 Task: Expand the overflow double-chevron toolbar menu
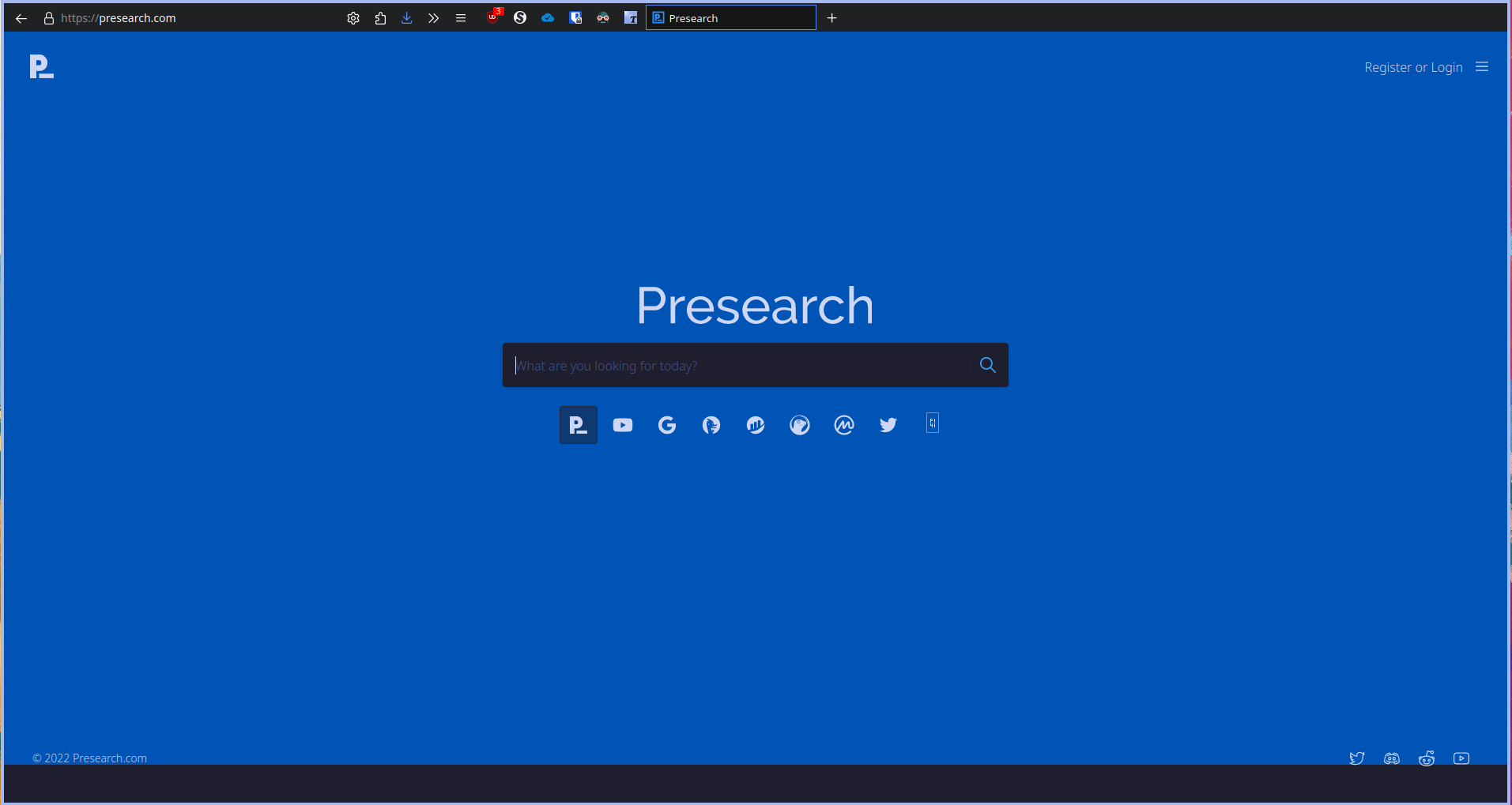coord(434,18)
